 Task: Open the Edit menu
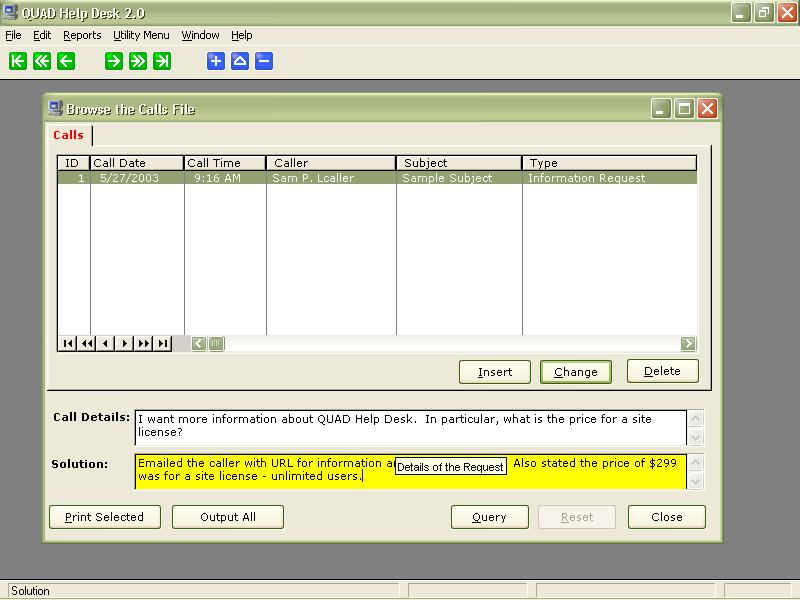(42, 35)
